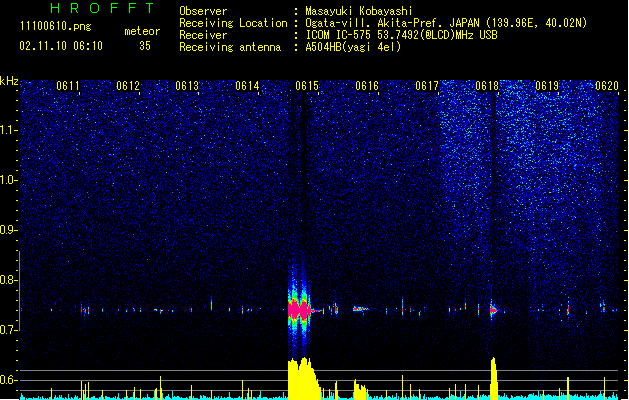Click the yellow intensity peak below 0618

[494, 378]
